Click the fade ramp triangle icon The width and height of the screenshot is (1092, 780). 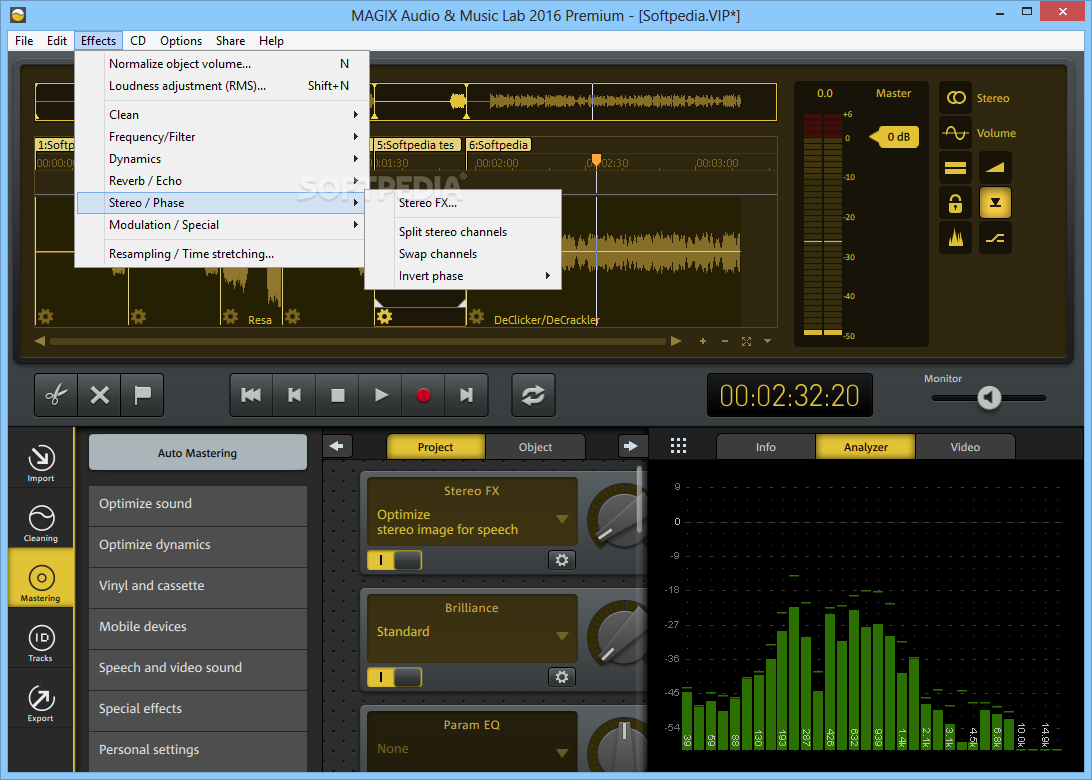click(x=995, y=168)
